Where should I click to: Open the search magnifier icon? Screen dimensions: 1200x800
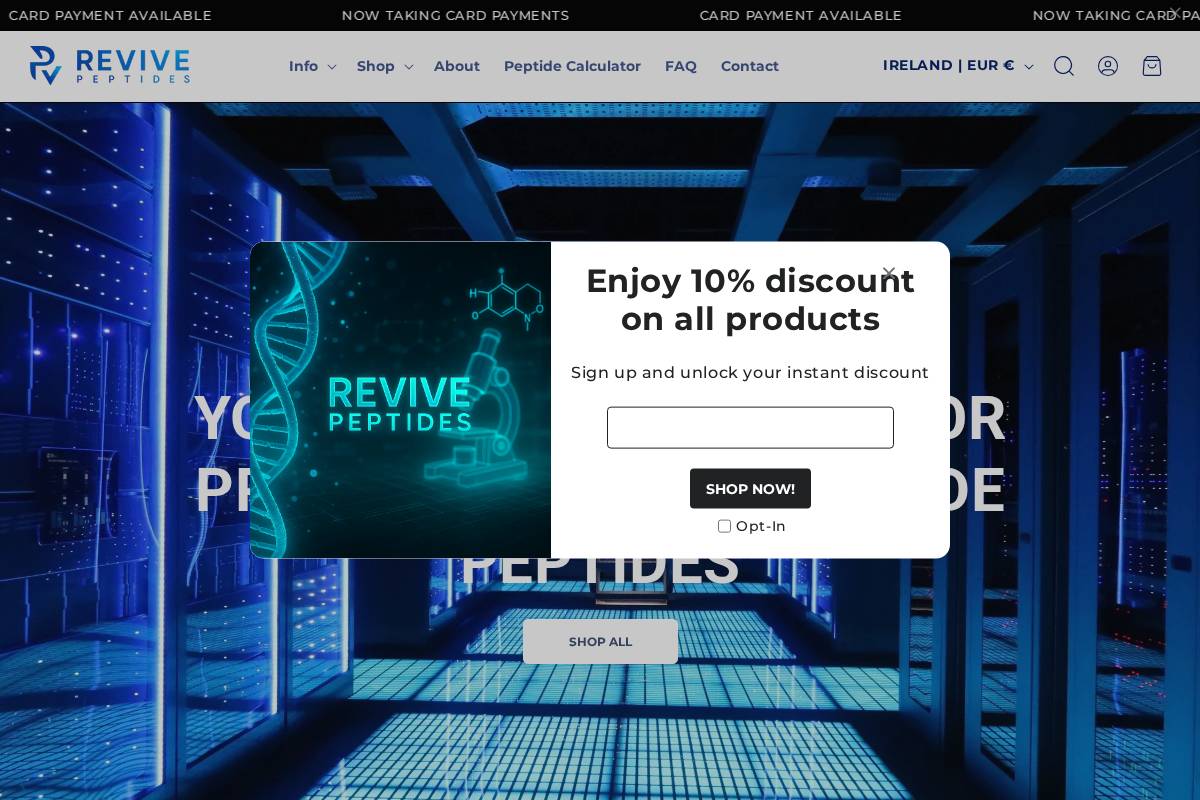coord(1064,66)
